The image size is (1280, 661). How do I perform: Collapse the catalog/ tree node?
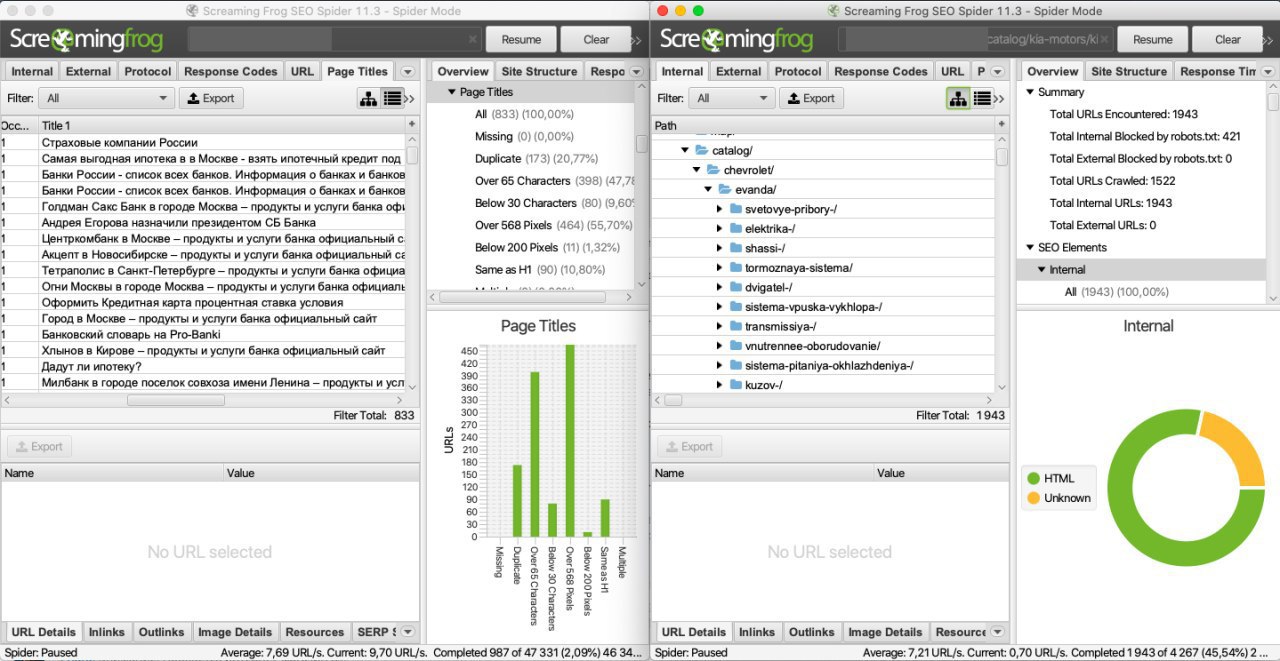point(685,151)
